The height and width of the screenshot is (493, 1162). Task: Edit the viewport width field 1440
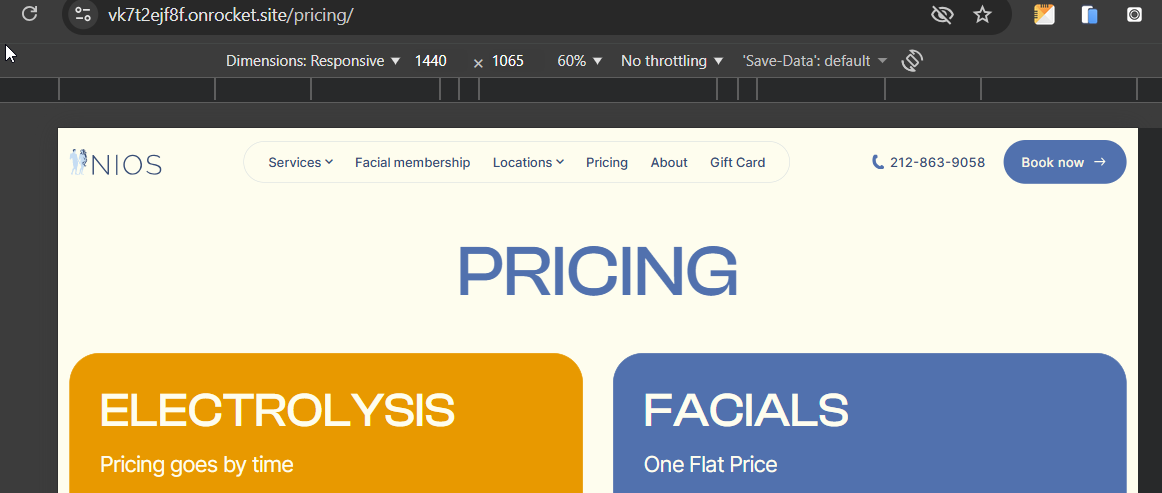[431, 61]
